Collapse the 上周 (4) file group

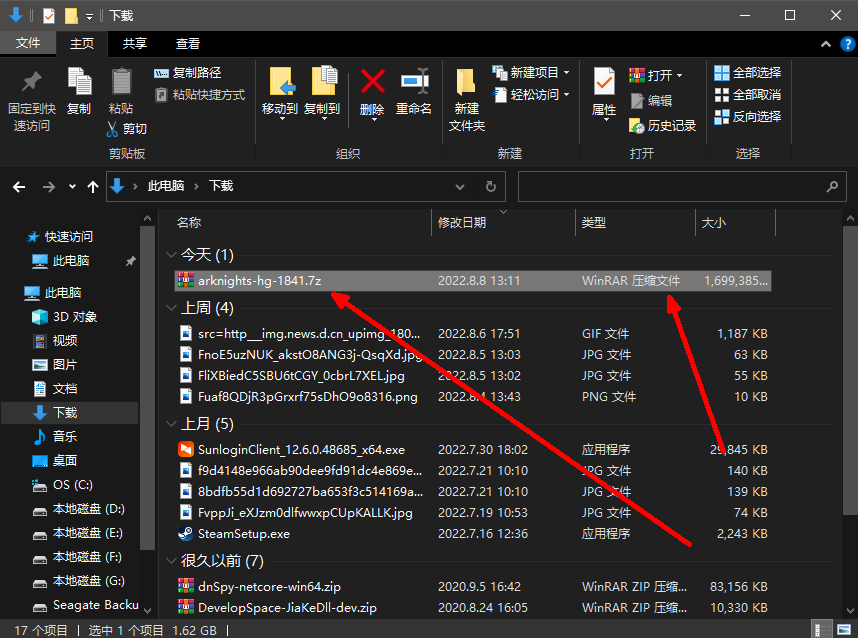click(x=170, y=308)
